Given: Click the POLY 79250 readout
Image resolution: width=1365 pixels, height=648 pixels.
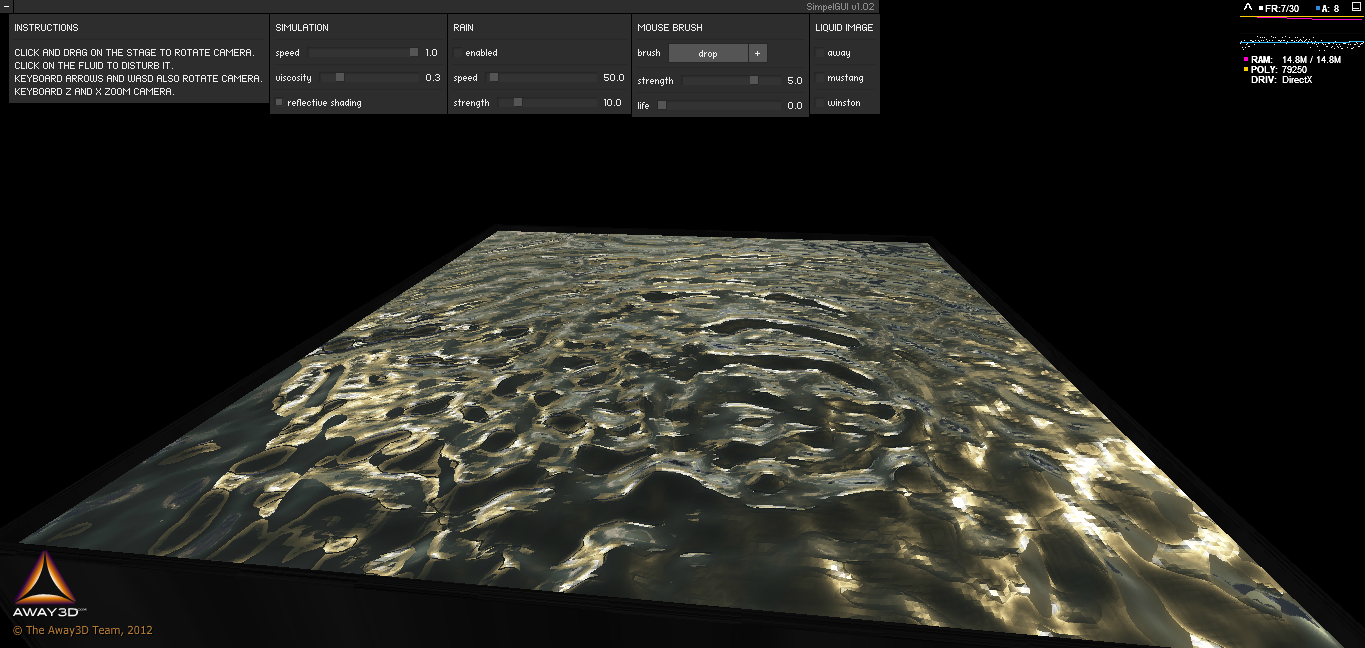Looking at the screenshot, I should click(x=1275, y=70).
